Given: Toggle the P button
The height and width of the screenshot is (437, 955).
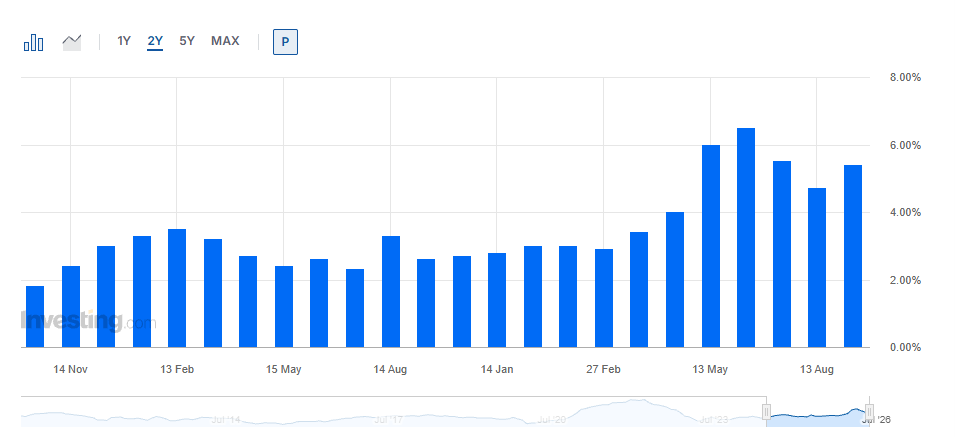Looking at the screenshot, I should tap(285, 42).
